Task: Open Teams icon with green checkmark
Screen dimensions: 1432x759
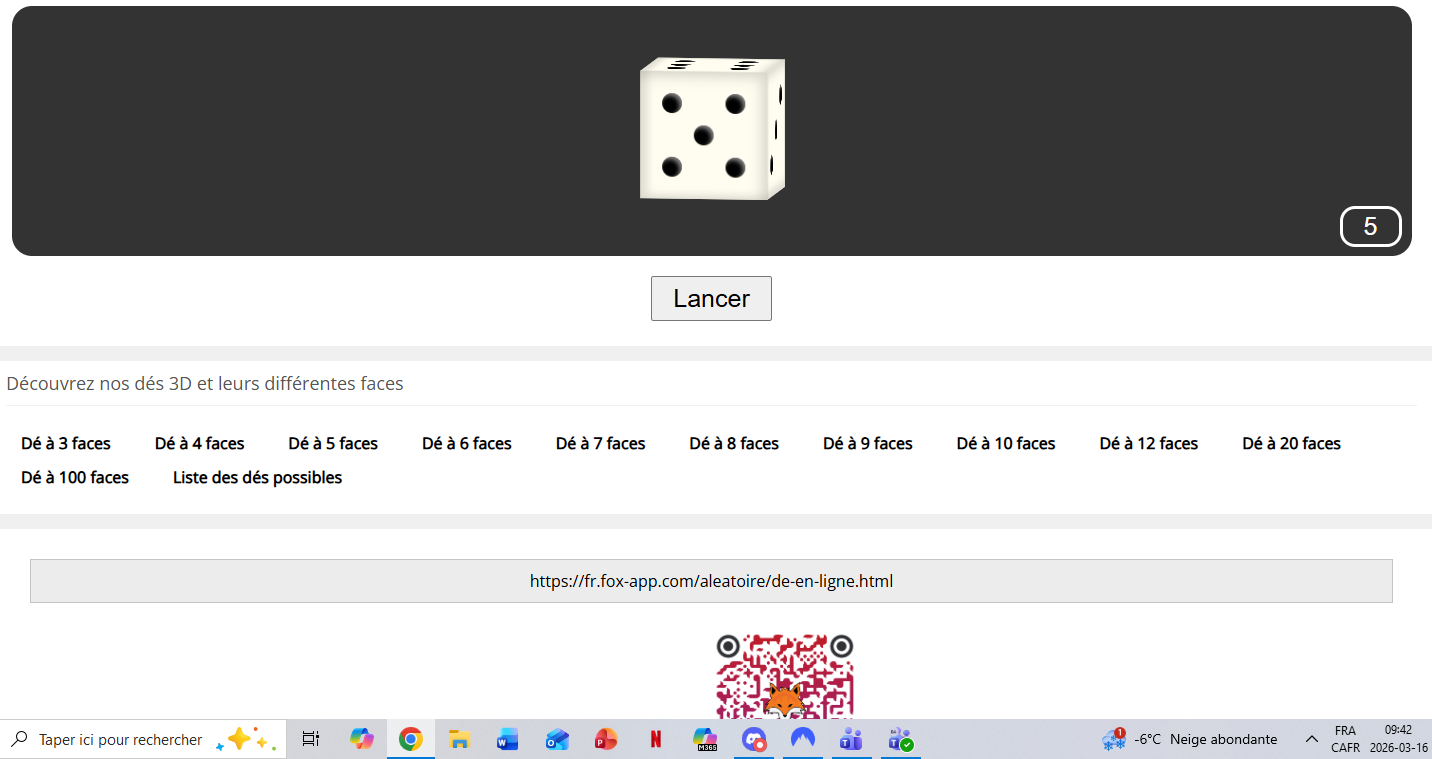Action: 901,739
